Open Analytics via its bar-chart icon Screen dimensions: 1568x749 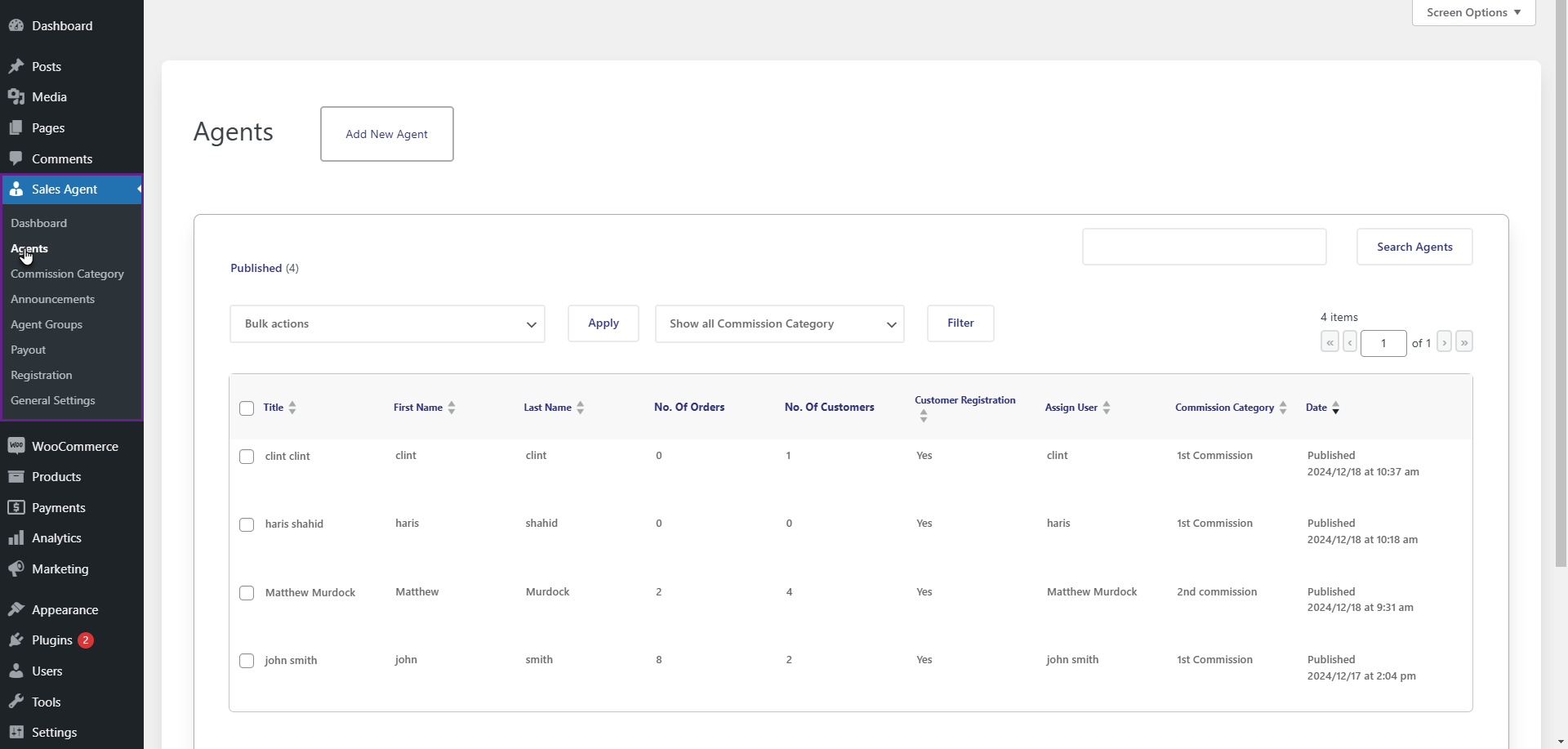pos(16,538)
